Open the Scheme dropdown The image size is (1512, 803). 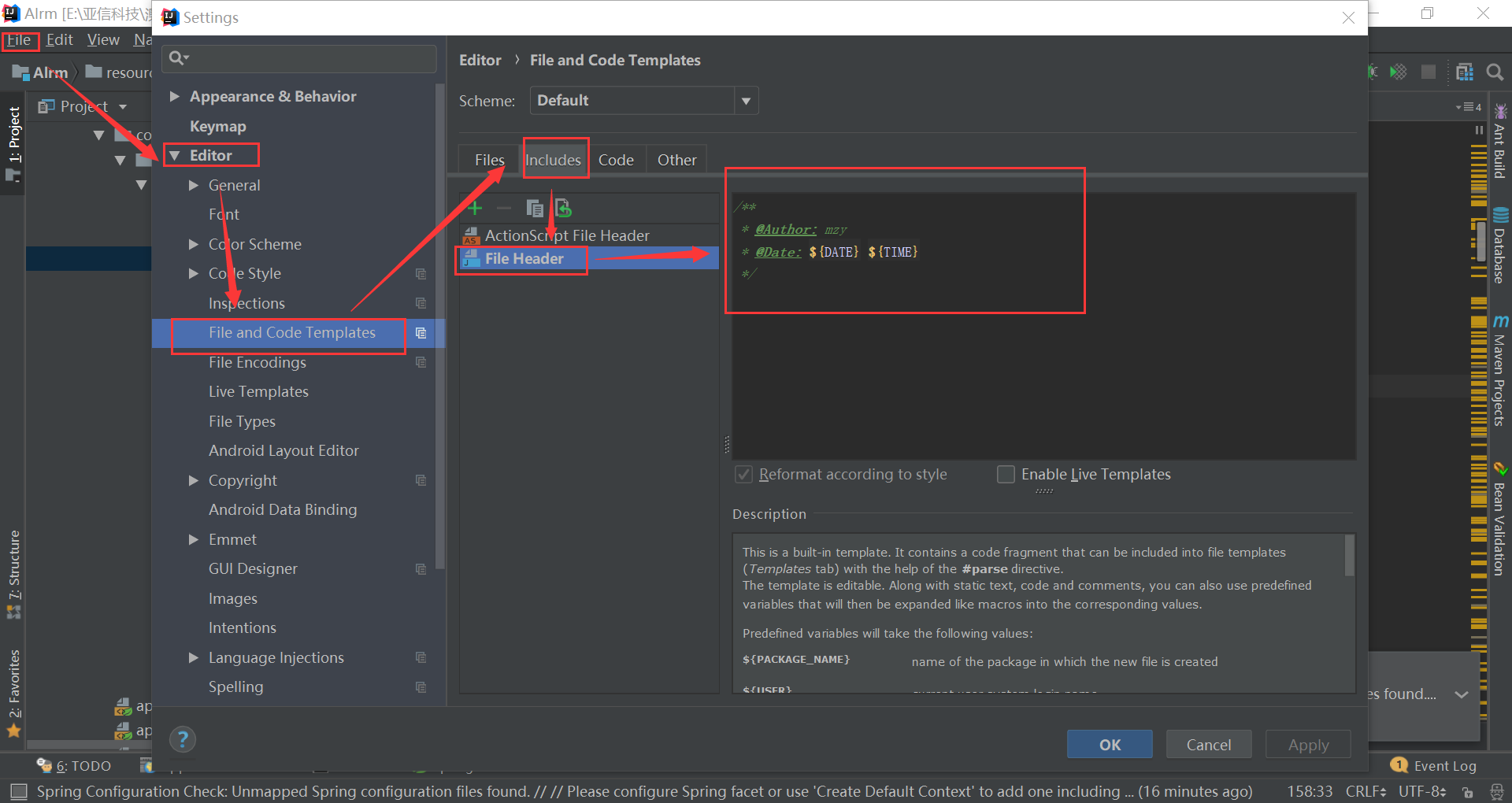tap(644, 101)
